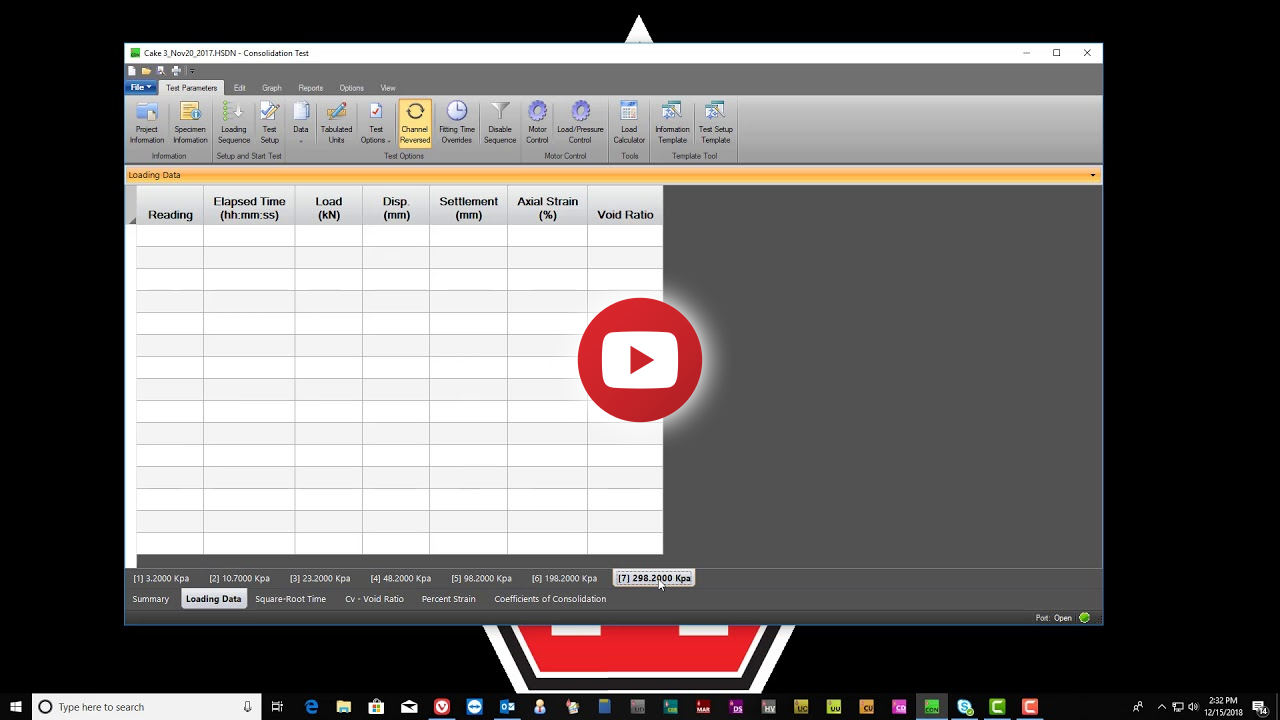Toggle Disable Sequence button

[500, 123]
